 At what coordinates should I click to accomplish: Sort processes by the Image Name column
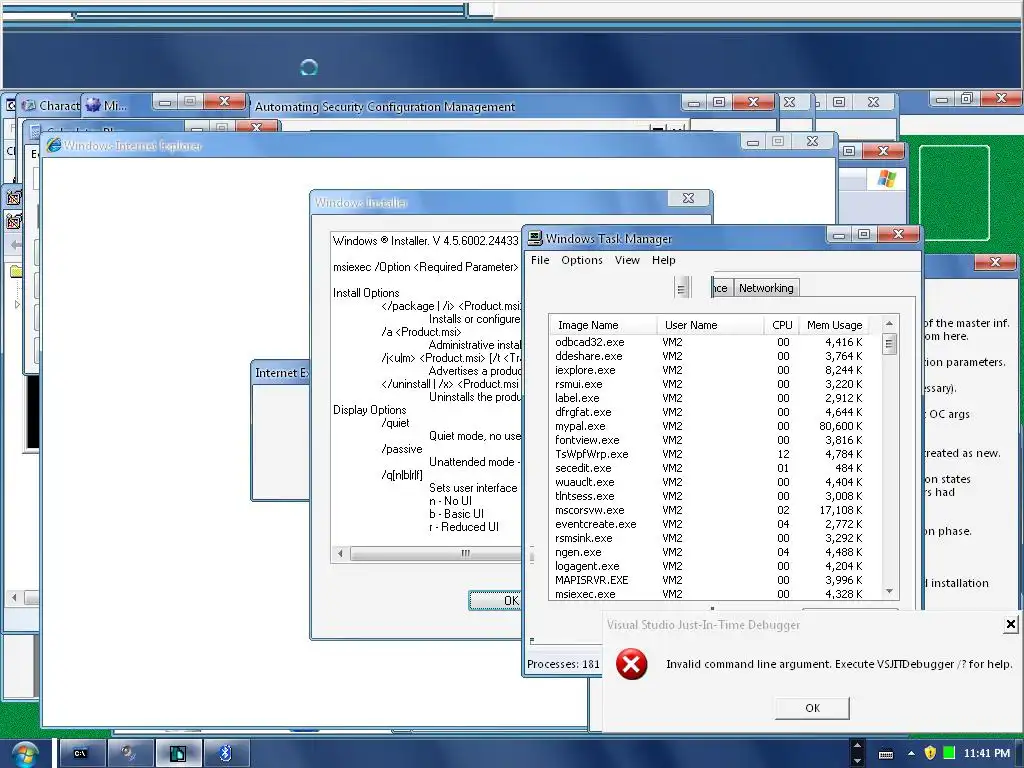603,325
